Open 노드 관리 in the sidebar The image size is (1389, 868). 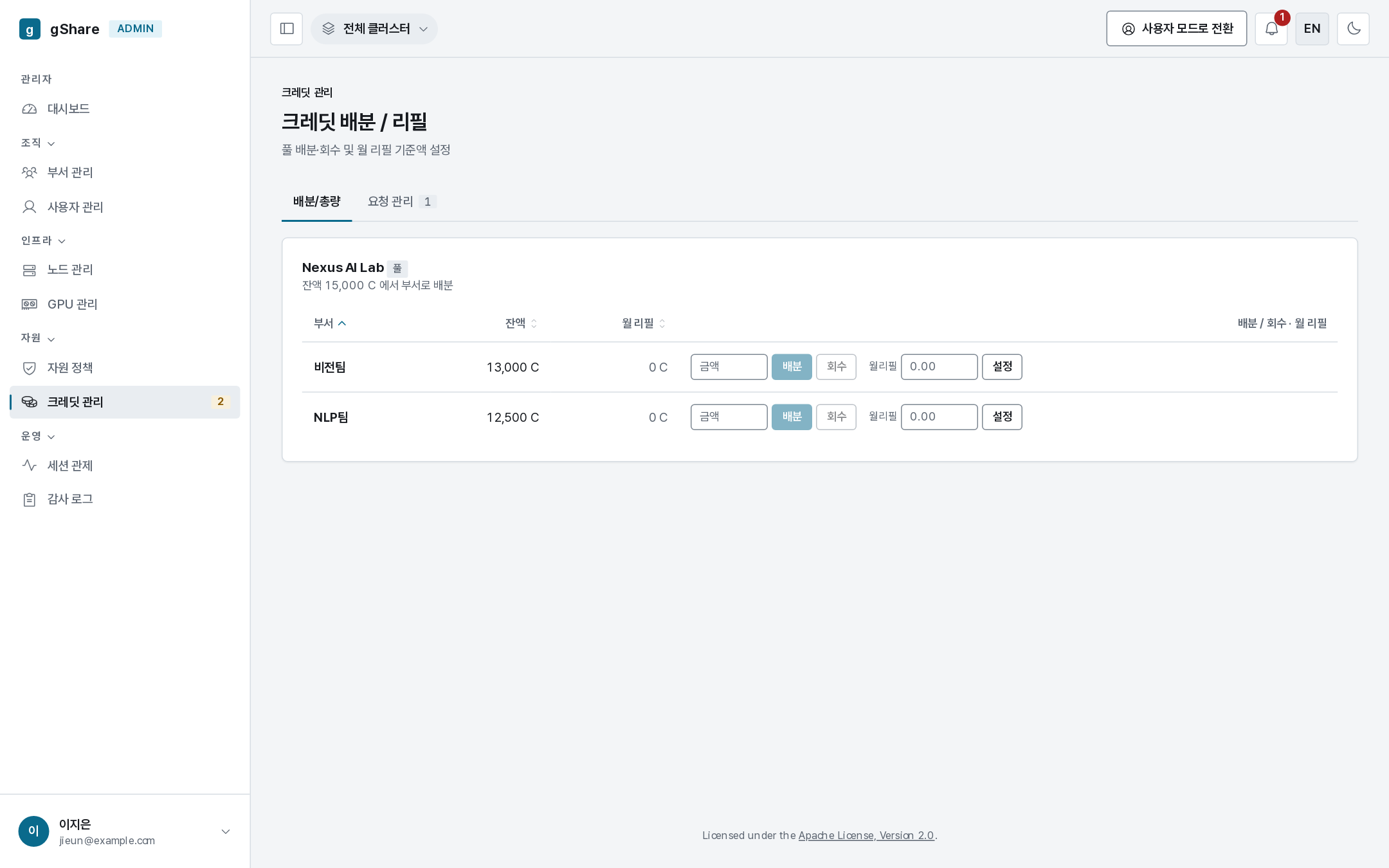pyautogui.click(x=125, y=270)
